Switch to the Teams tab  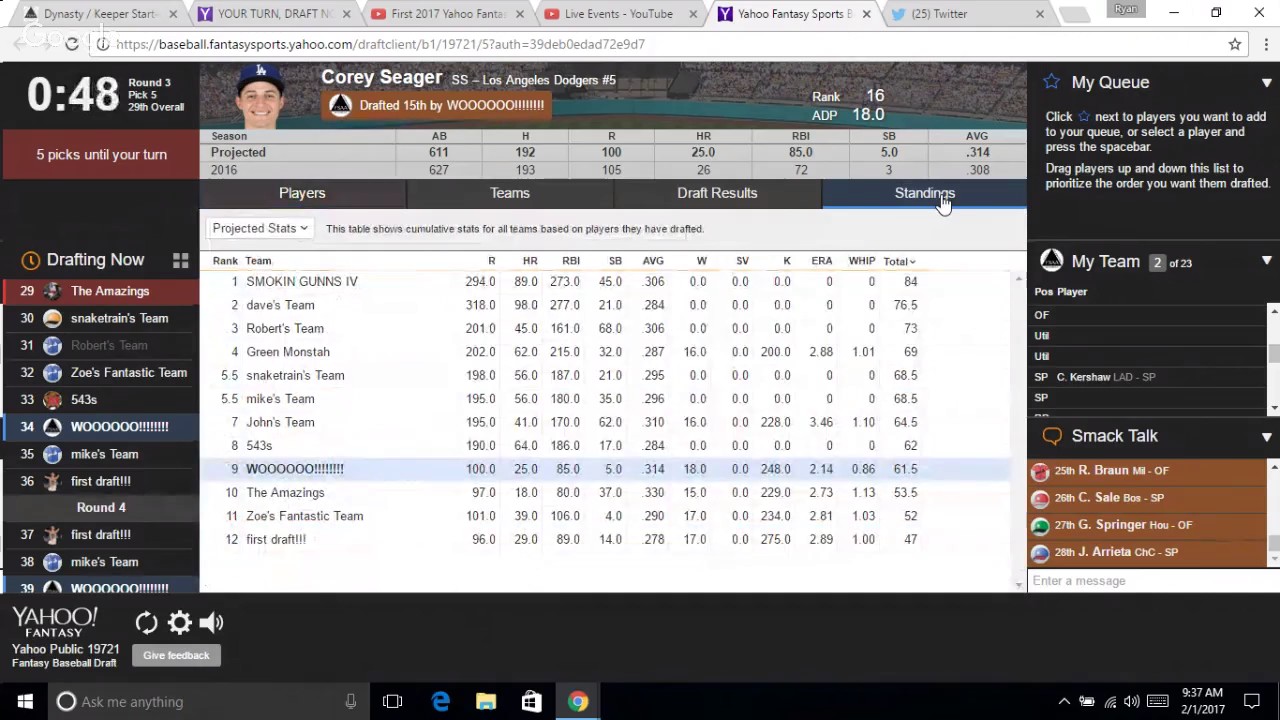pos(510,193)
